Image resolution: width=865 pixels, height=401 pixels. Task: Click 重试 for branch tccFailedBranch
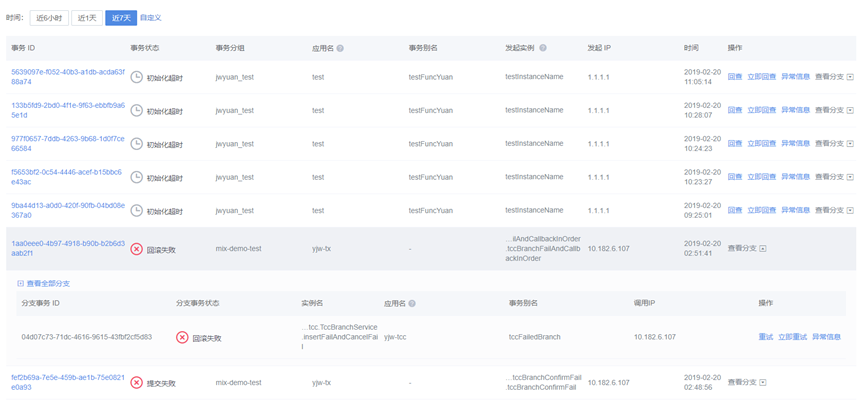(765, 337)
